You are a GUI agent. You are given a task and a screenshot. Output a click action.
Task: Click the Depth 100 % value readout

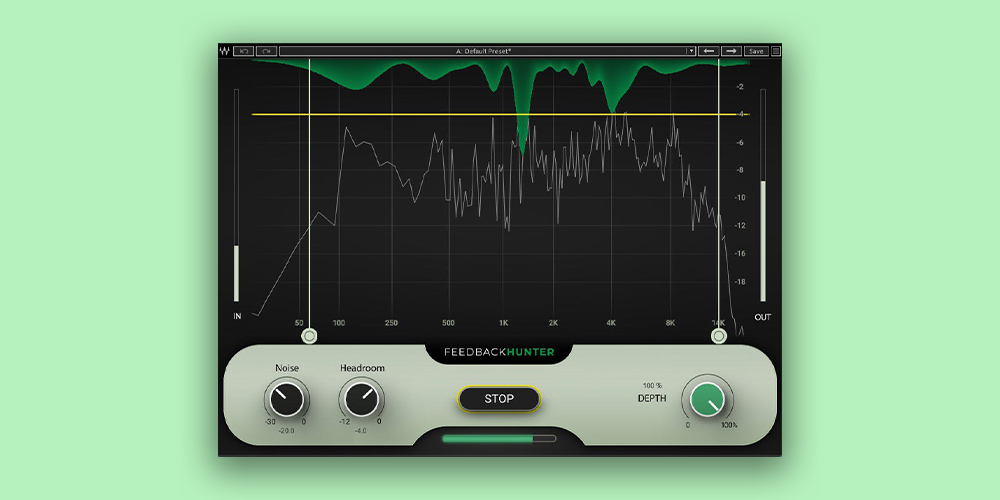tap(653, 385)
